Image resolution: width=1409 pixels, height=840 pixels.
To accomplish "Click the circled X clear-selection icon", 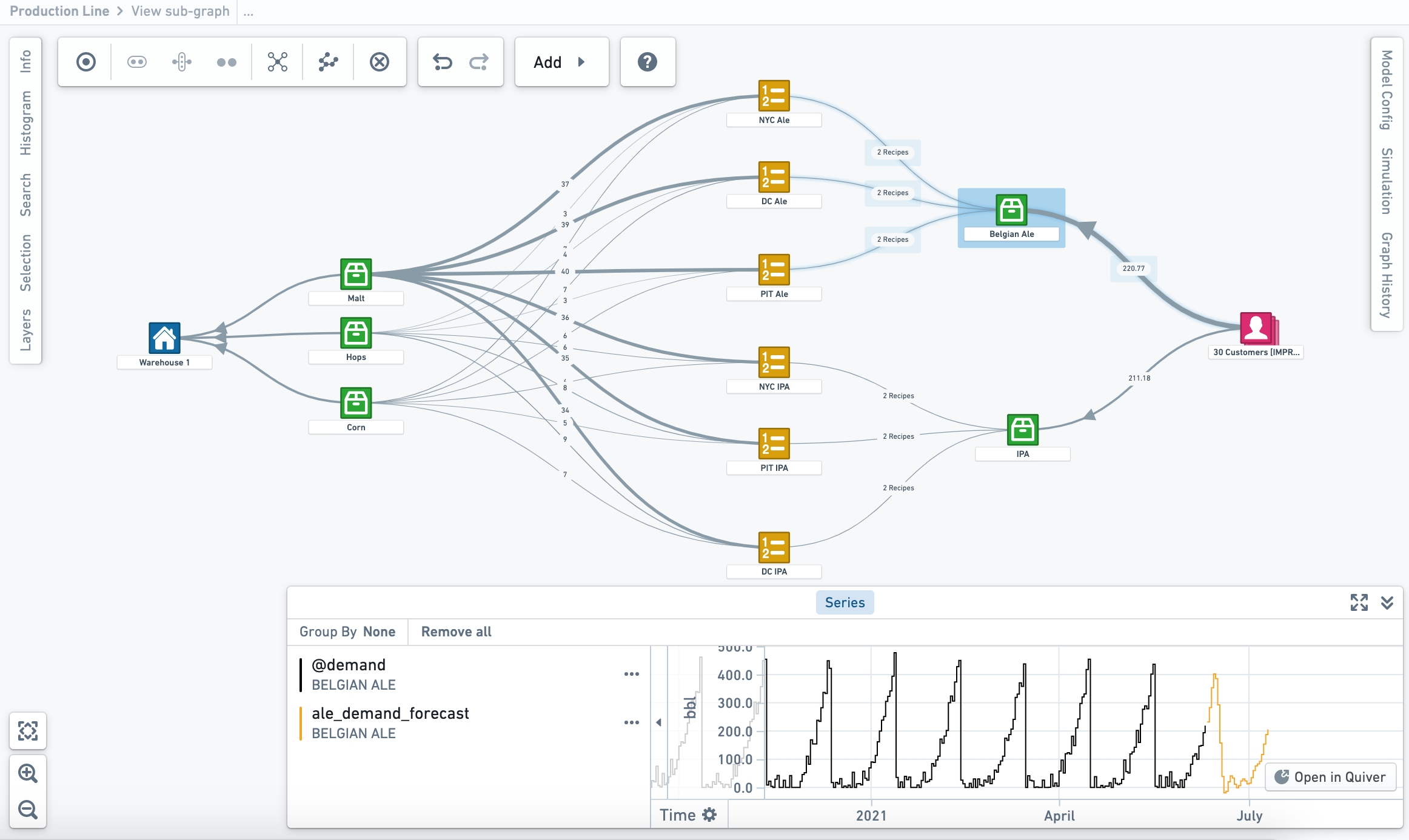I will click(x=380, y=61).
